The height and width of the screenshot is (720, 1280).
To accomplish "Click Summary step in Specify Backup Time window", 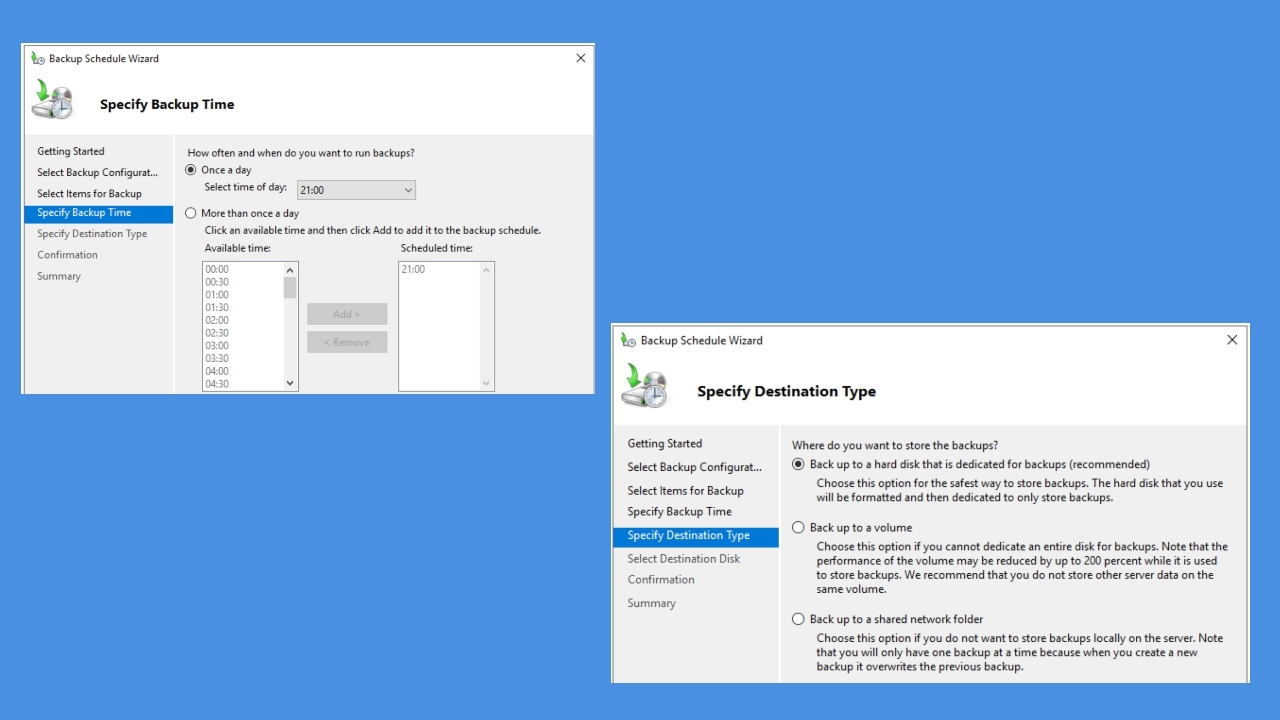I will pos(59,276).
